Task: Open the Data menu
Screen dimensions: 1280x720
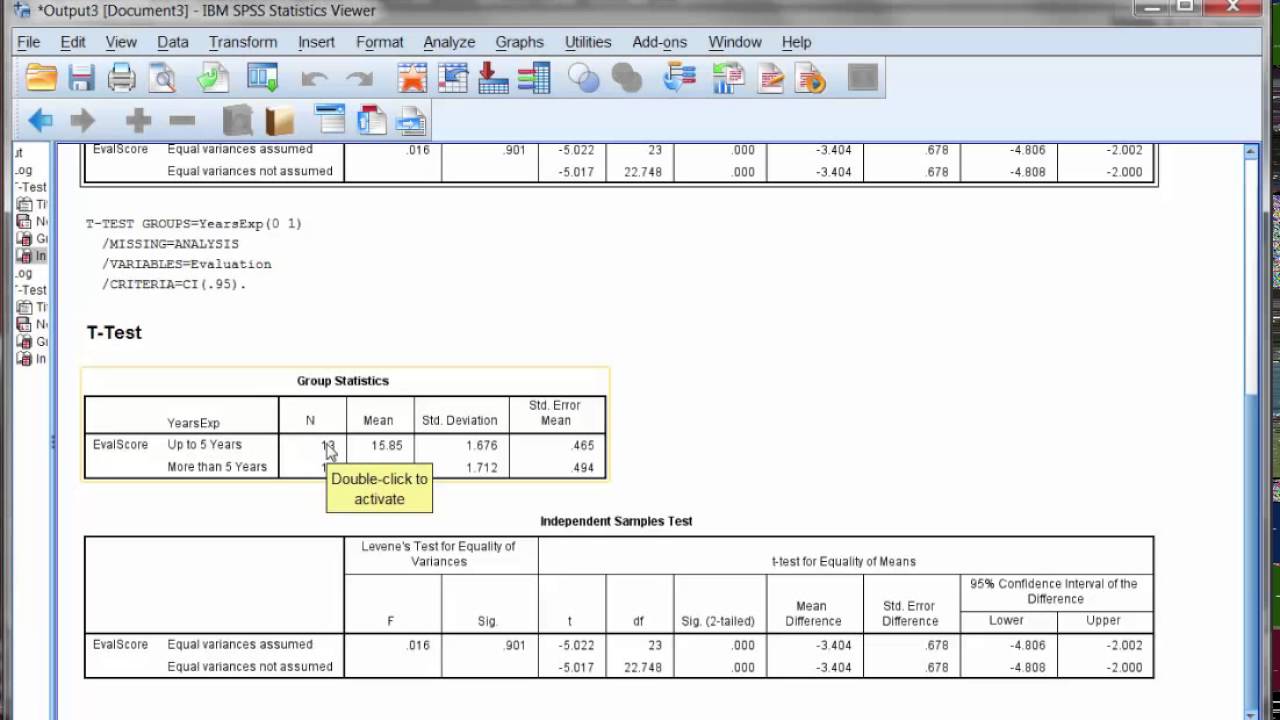Action: pos(173,42)
